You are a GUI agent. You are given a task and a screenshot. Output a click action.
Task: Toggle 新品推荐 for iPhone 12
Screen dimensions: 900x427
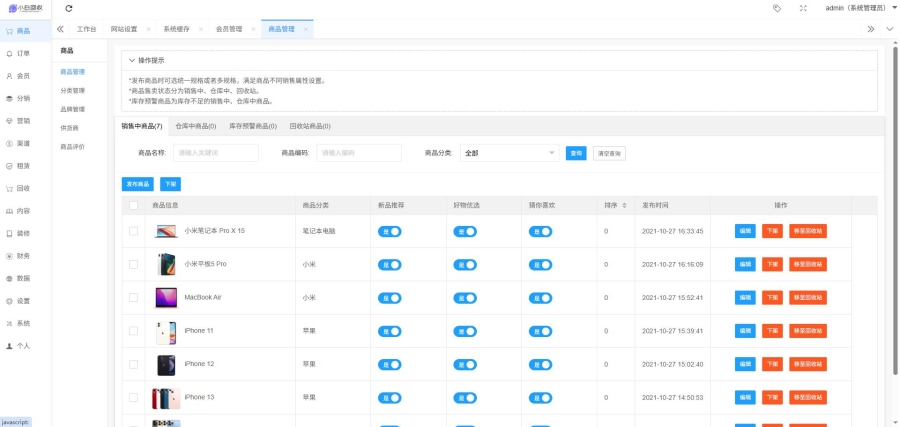click(x=389, y=364)
